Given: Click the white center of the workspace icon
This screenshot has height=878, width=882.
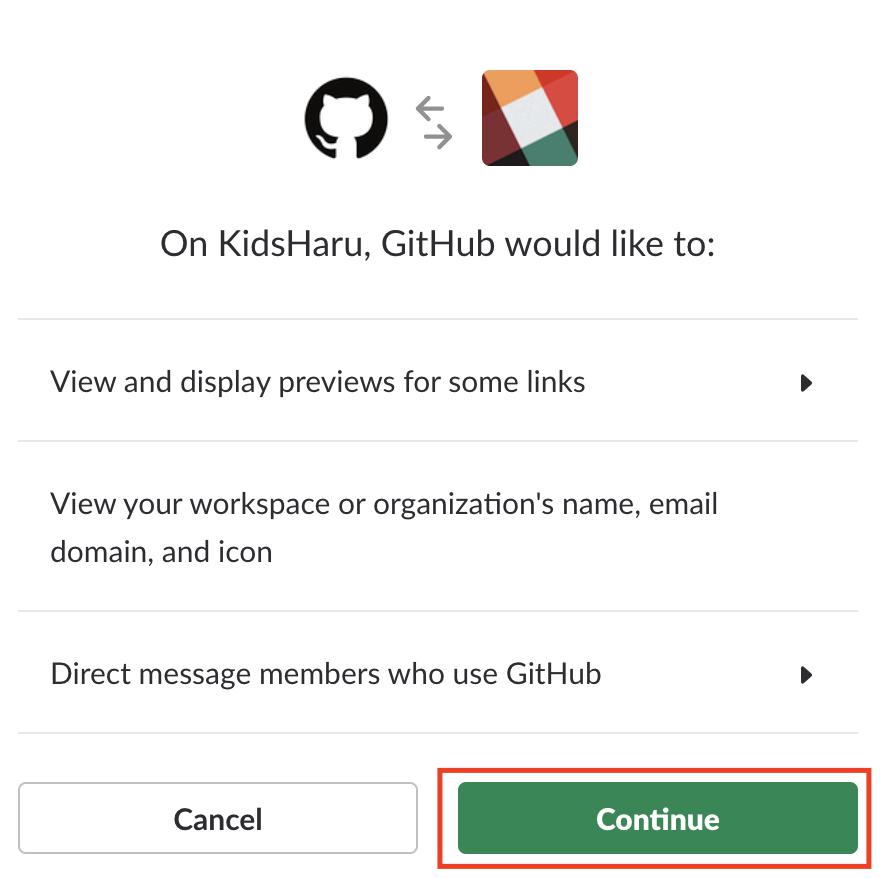Looking at the screenshot, I should (529, 116).
